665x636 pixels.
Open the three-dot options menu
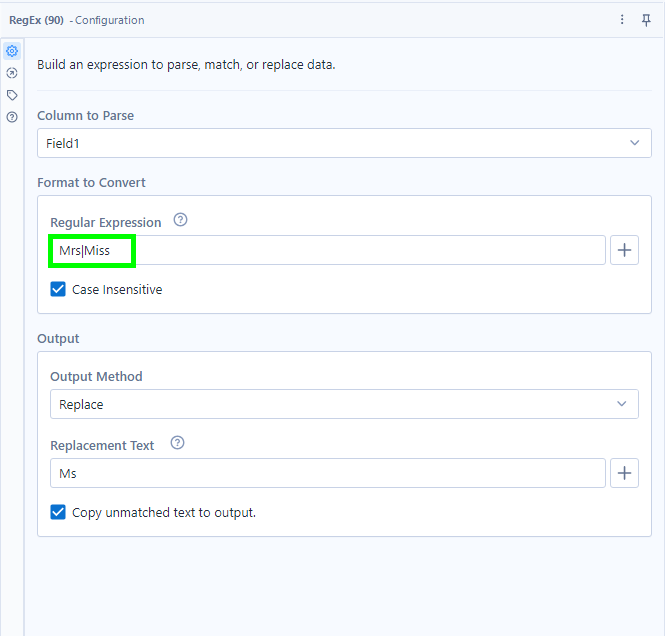[622, 20]
